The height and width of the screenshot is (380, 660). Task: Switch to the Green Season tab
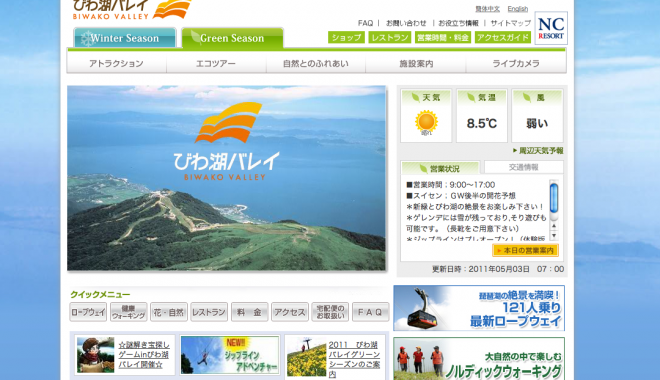[232, 38]
